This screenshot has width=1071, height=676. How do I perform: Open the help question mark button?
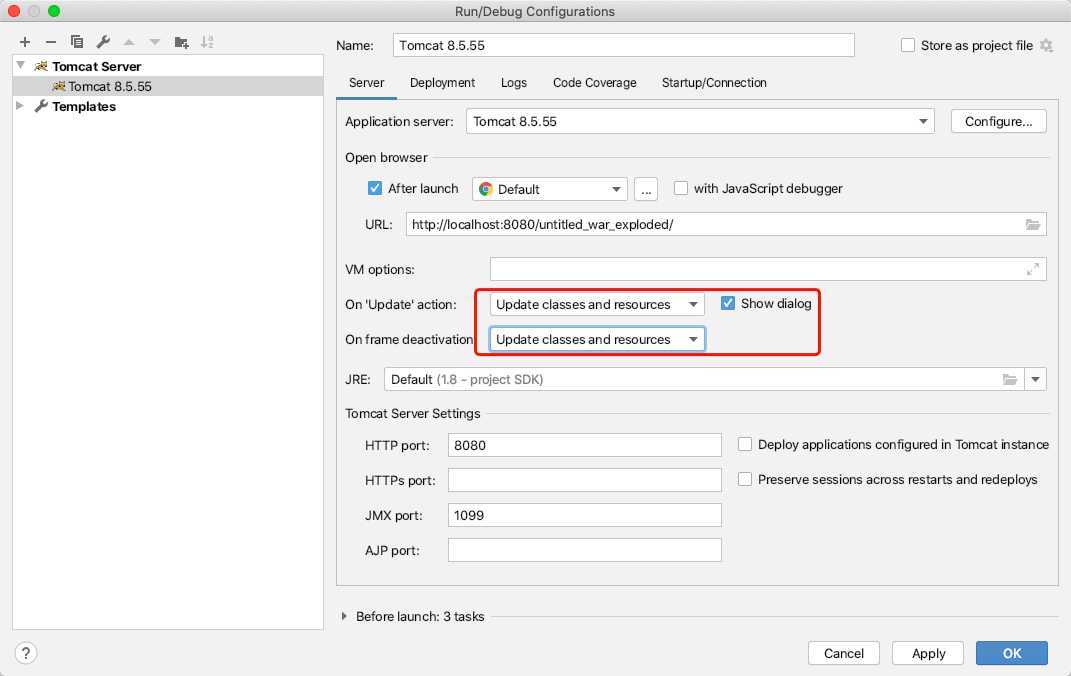point(25,653)
